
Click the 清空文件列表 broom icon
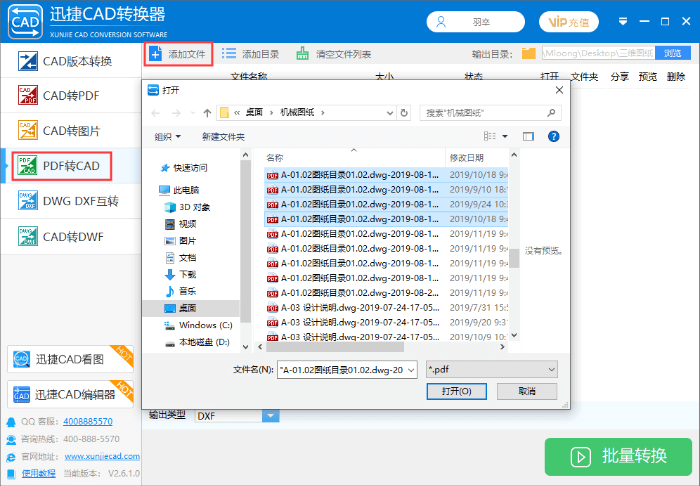pos(302,54)
